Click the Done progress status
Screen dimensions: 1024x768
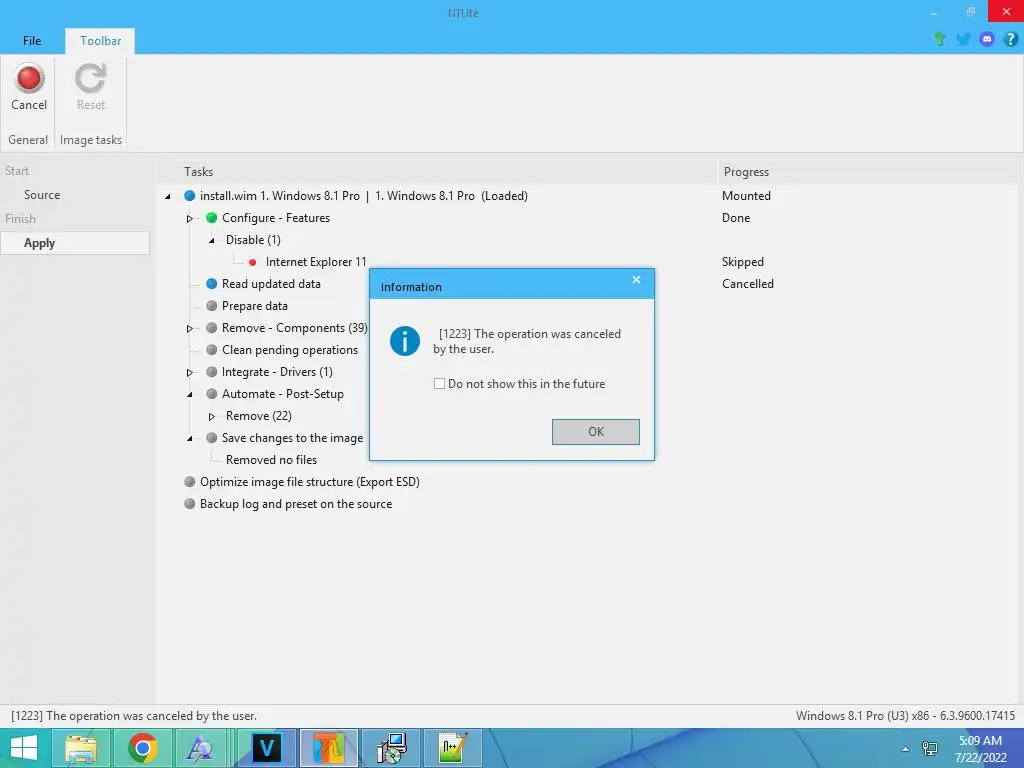pyautogui.click(x=736, y=217)
